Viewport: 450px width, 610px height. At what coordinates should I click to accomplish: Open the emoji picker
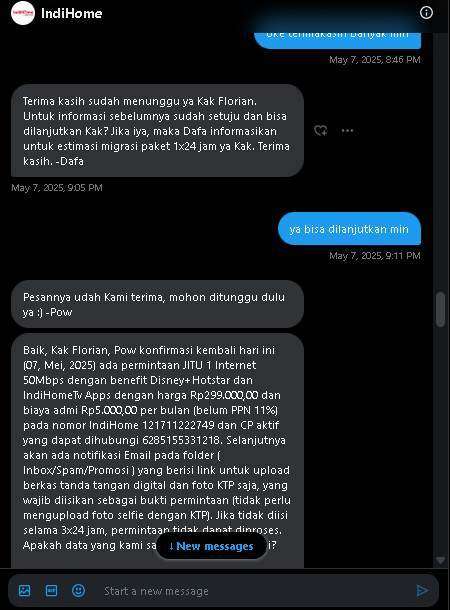point(78,591)
